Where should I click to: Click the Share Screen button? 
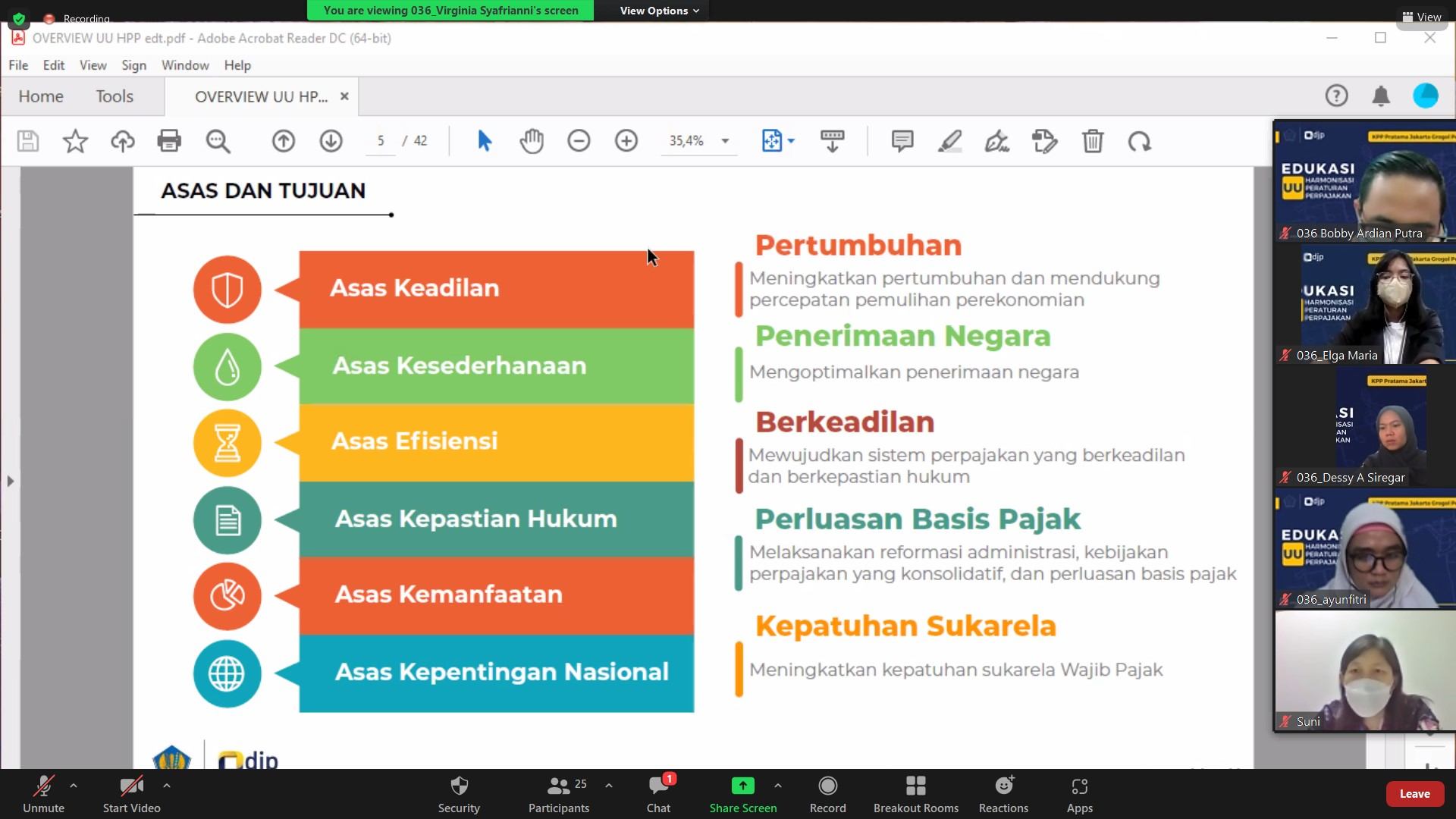coord(742,793)
